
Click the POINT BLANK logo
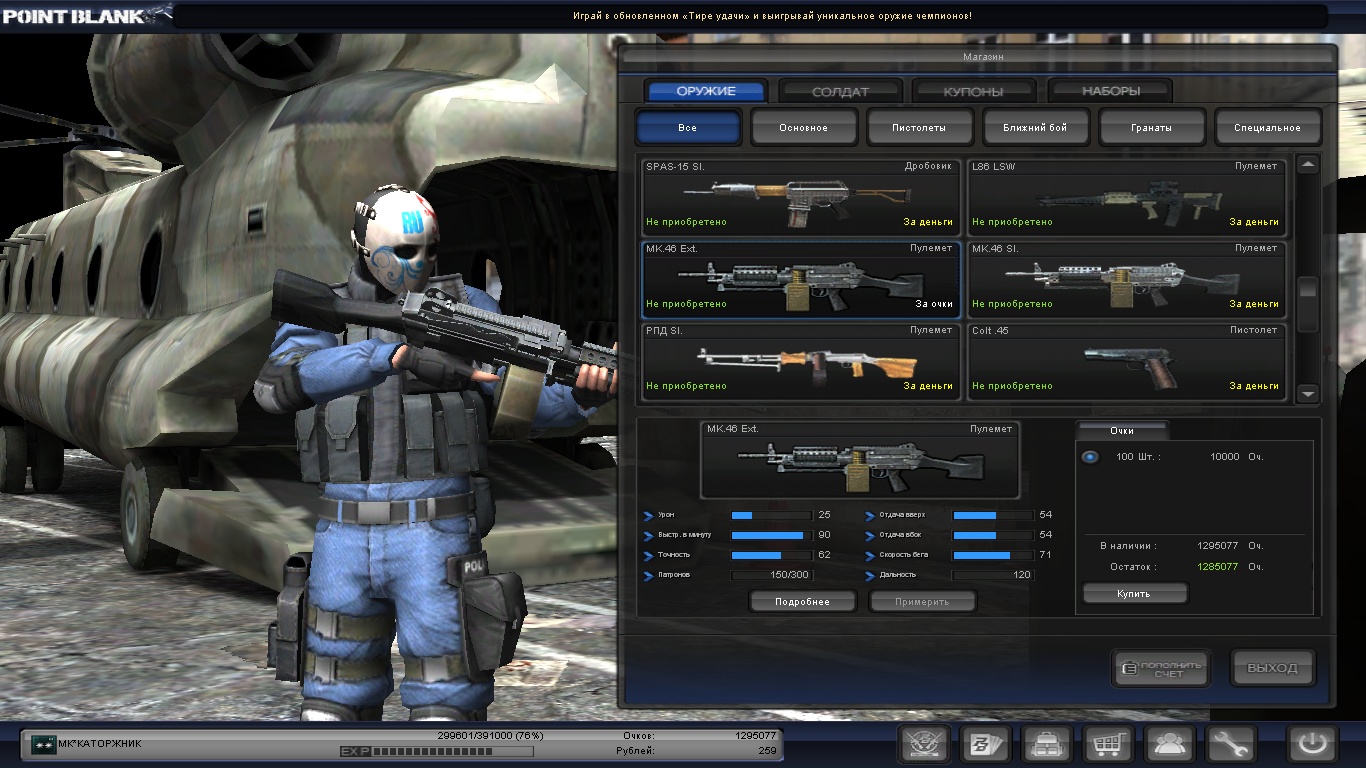pos(75,16)
